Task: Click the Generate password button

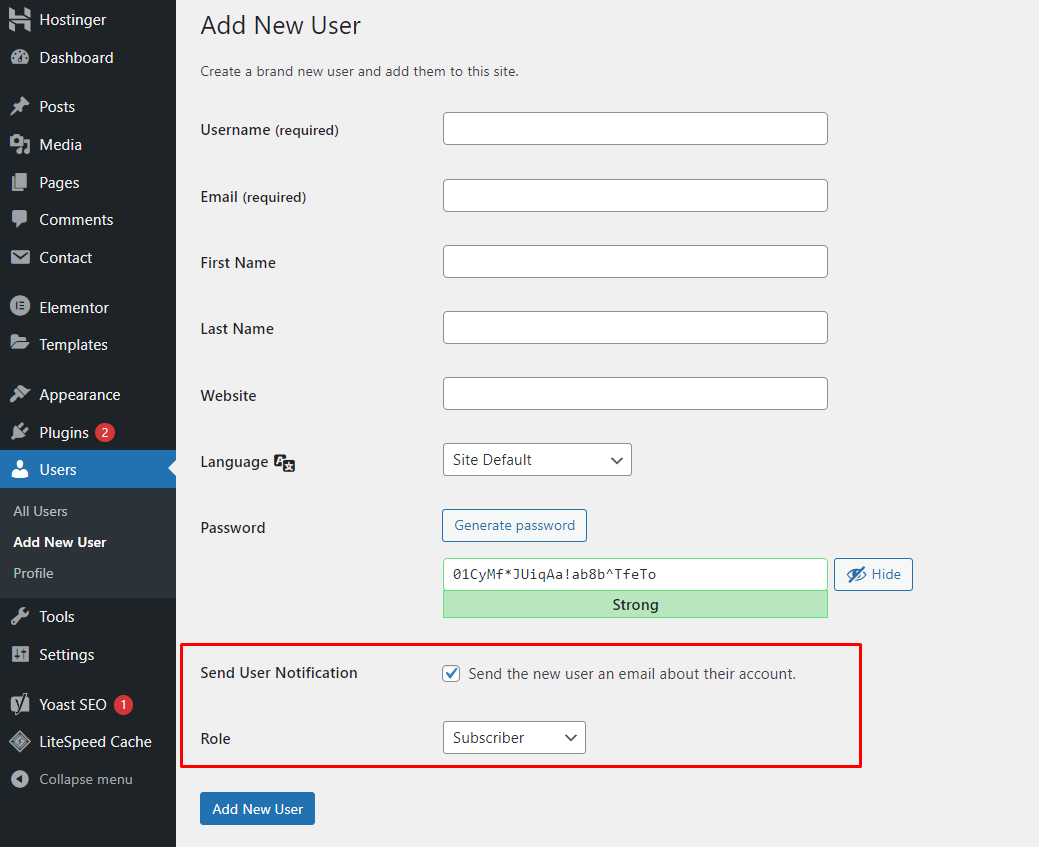Action: point(514,525)
